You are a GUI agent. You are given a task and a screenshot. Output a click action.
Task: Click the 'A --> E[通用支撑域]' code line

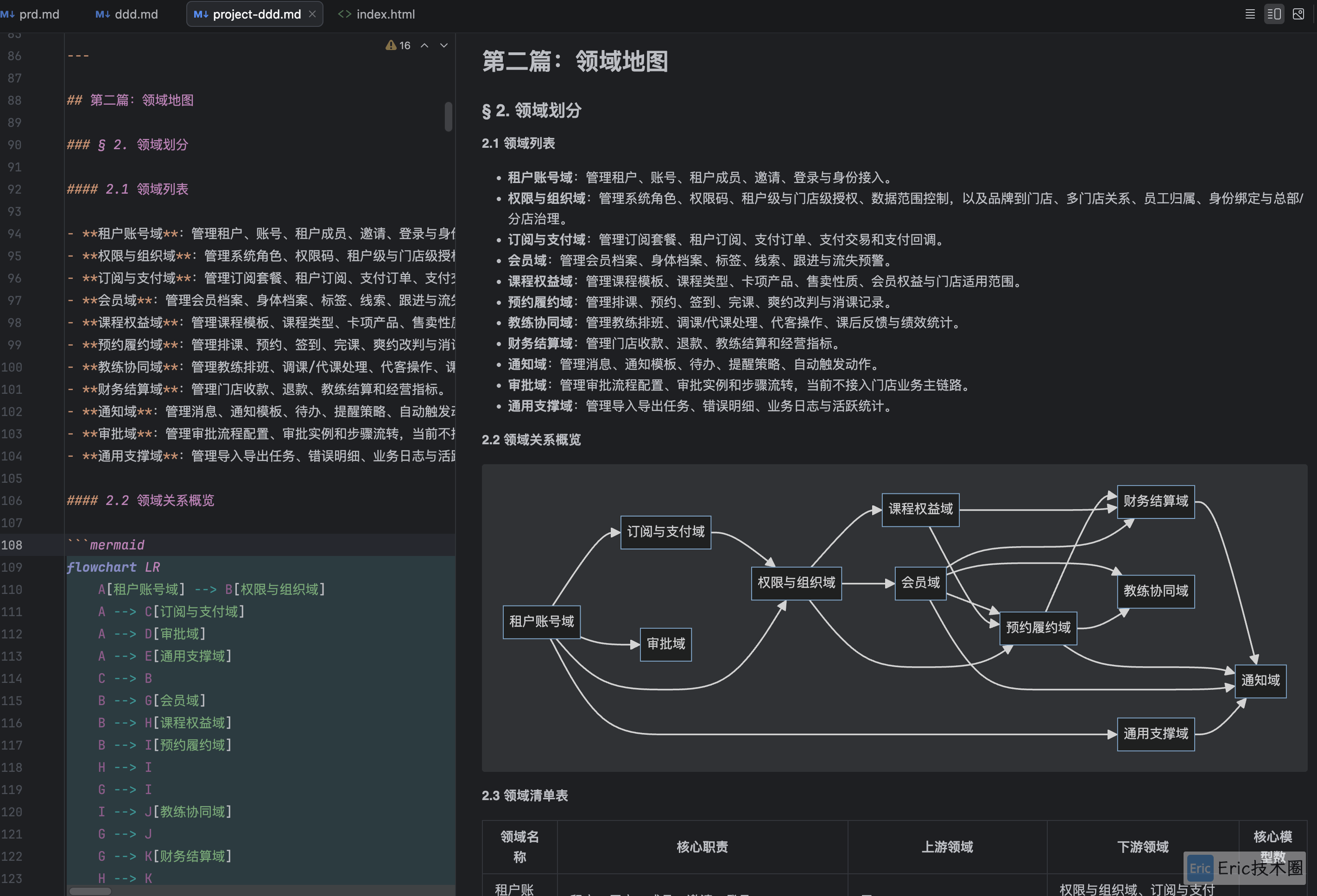click(165, 656)
